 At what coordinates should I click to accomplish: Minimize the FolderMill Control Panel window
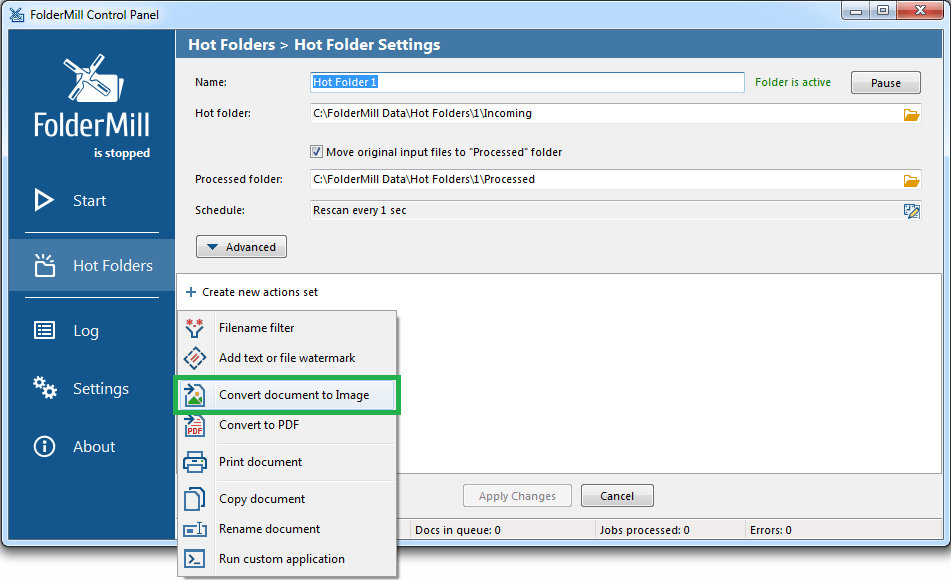[856, 11]
